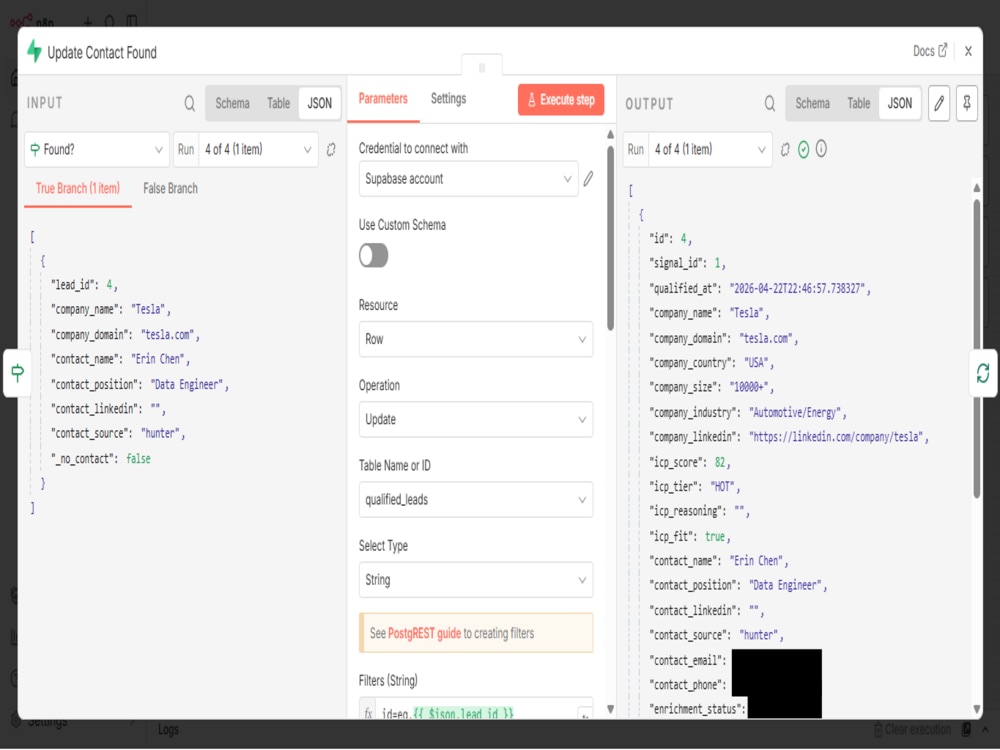The width and height of the screenshot is (1000, 750).
Task: Open the previous node Found? handle
Action: (x=17, y=373)
